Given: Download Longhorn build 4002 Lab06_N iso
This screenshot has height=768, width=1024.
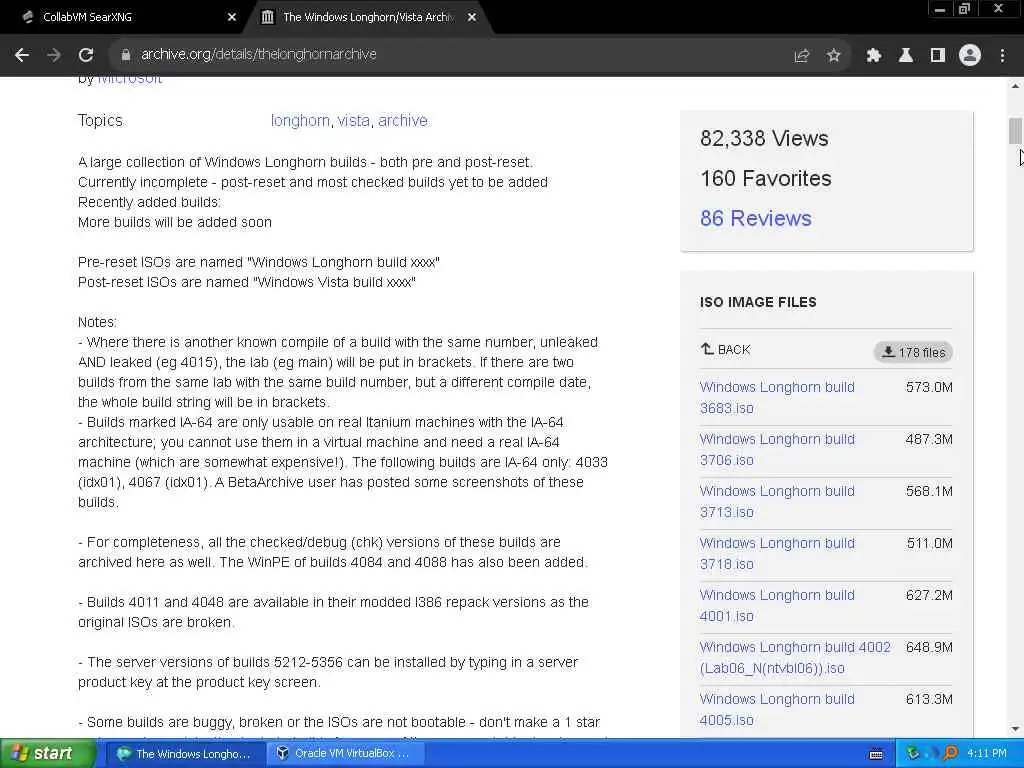Looking at the screenshot, I should point(795,658).
